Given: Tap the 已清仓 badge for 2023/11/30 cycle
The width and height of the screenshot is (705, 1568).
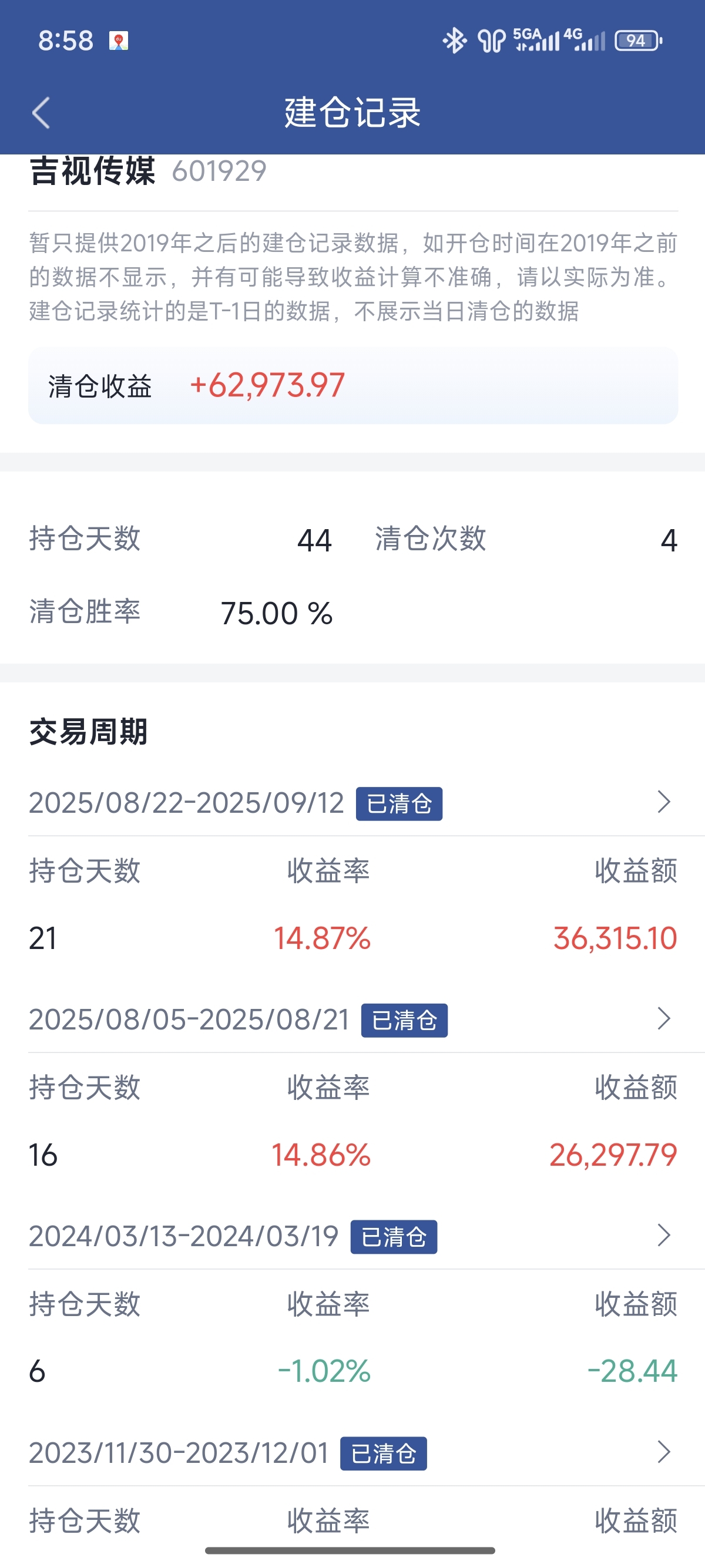Looking at the screenshot, I should 384,1453.
